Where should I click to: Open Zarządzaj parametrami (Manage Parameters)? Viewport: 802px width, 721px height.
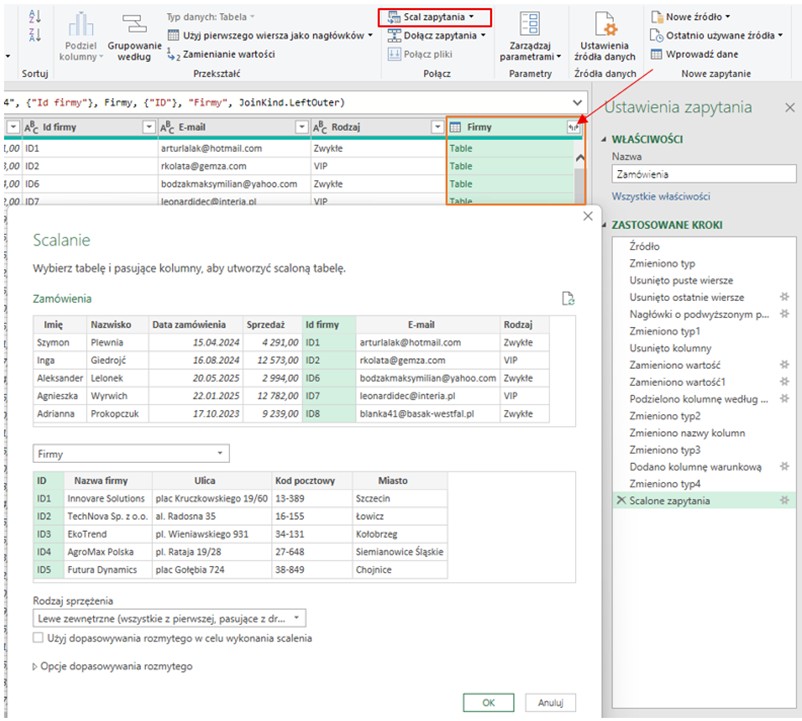pos(531,33)
